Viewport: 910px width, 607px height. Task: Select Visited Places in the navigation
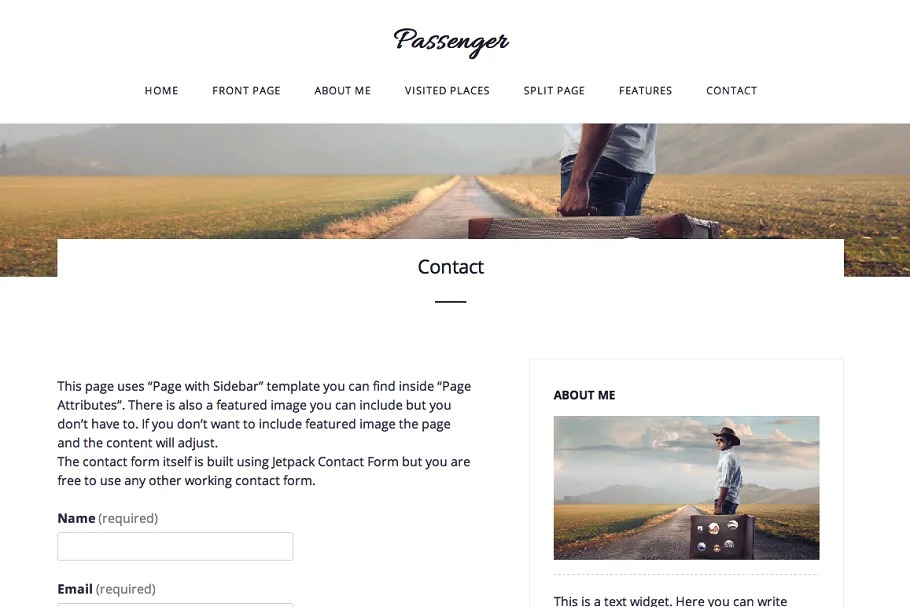click(447, 91)
